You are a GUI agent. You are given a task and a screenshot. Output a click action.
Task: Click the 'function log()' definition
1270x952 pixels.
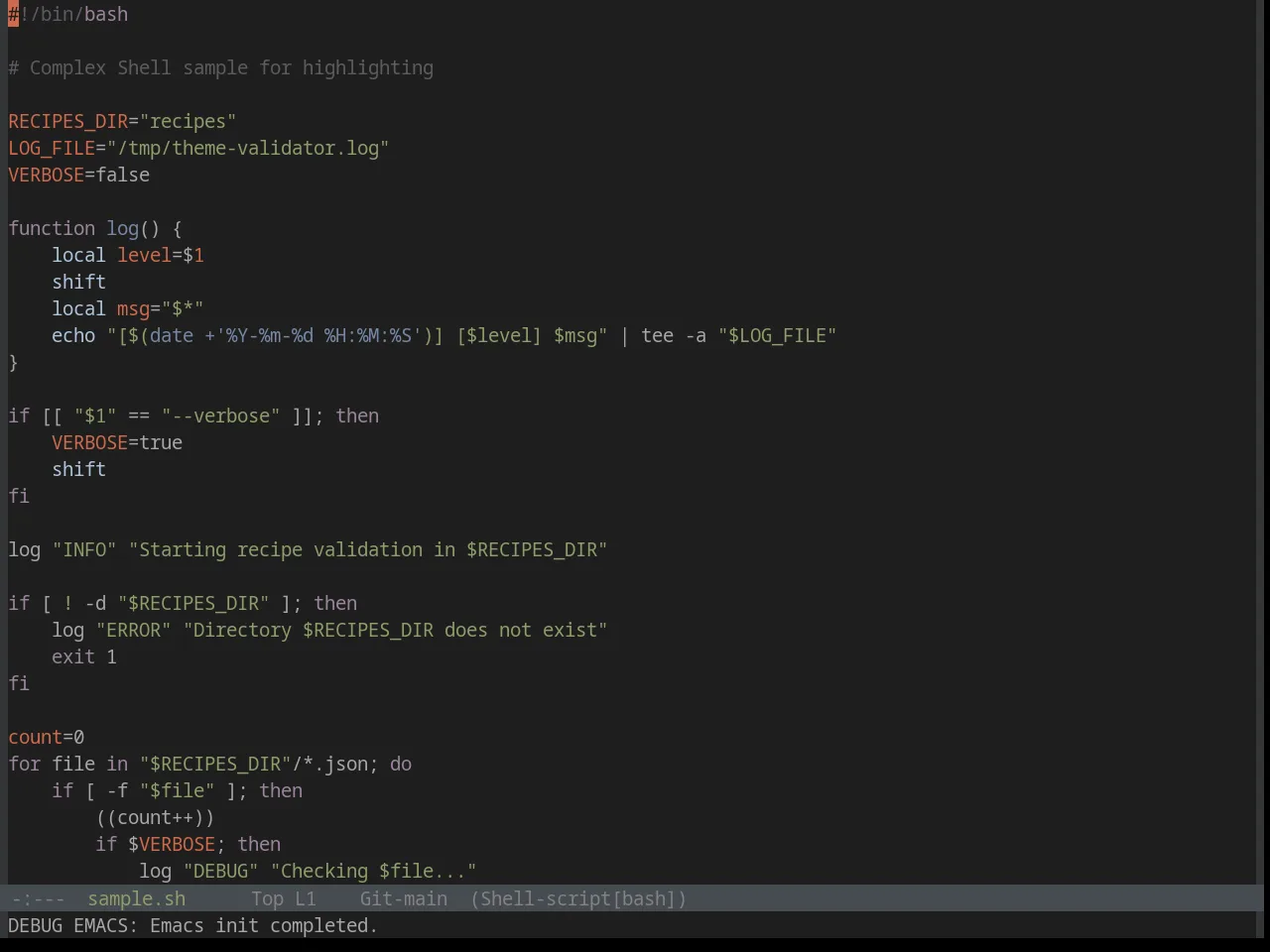point(95,228)
